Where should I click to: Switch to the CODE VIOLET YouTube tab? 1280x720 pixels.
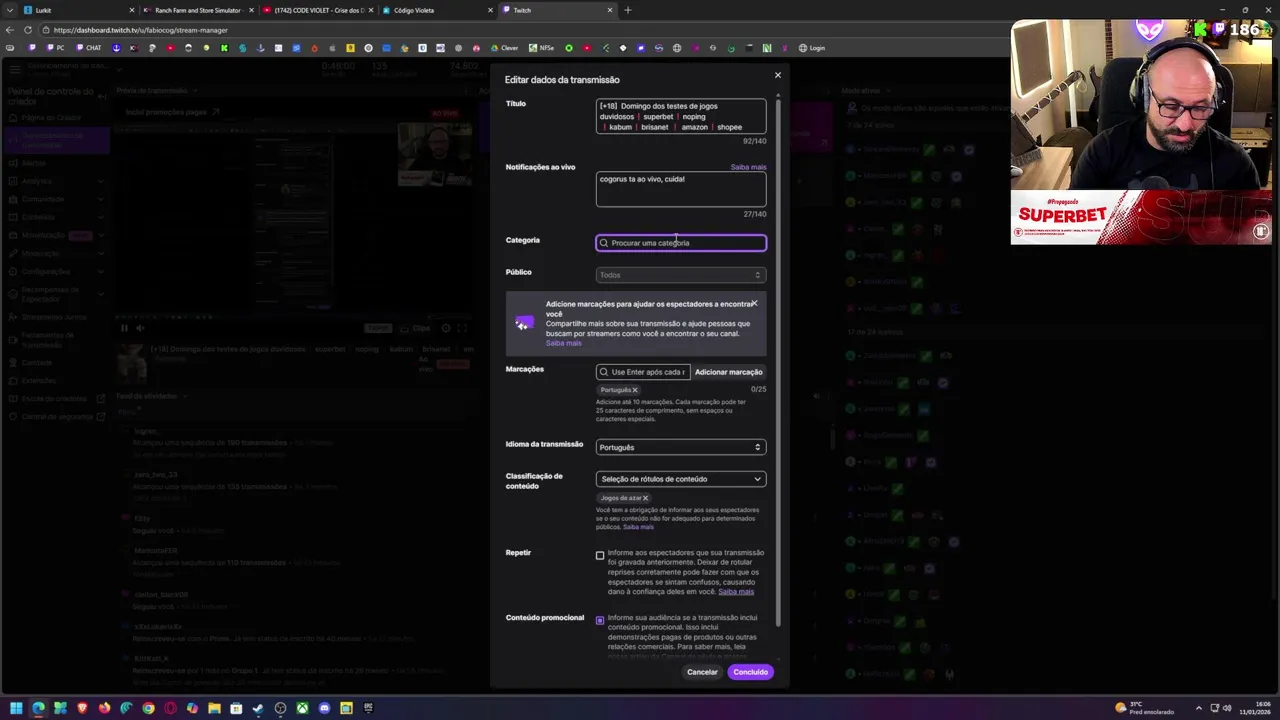click(x=318, y=10)
